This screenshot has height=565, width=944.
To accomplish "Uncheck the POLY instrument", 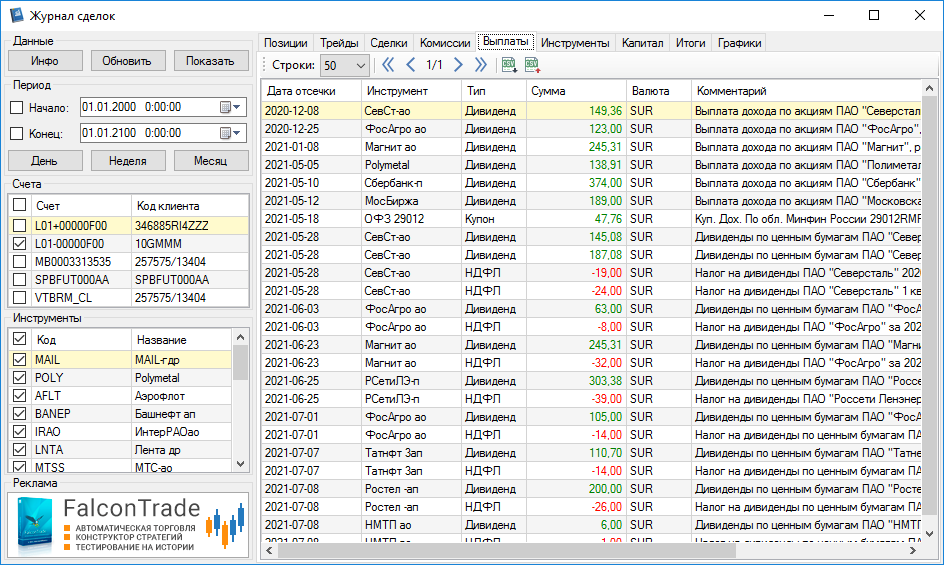I will click(x=20, y=378).
